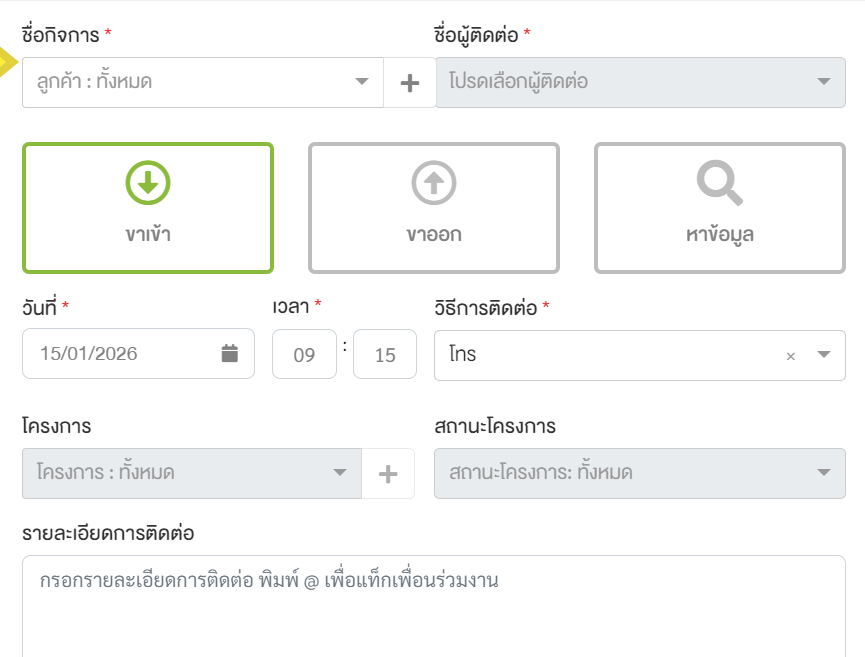Click the upload arrow icon on ขาออก

pos(433,183)
